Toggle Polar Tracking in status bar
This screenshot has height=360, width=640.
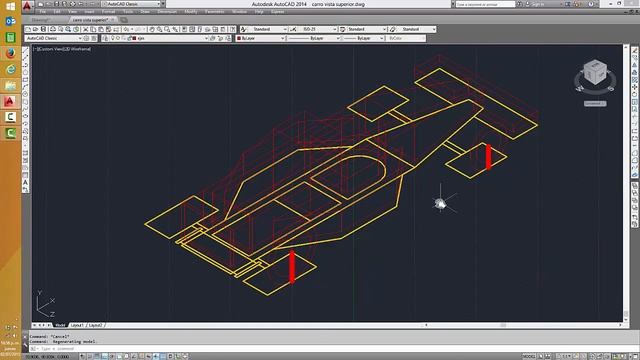[x=112, y=357]
